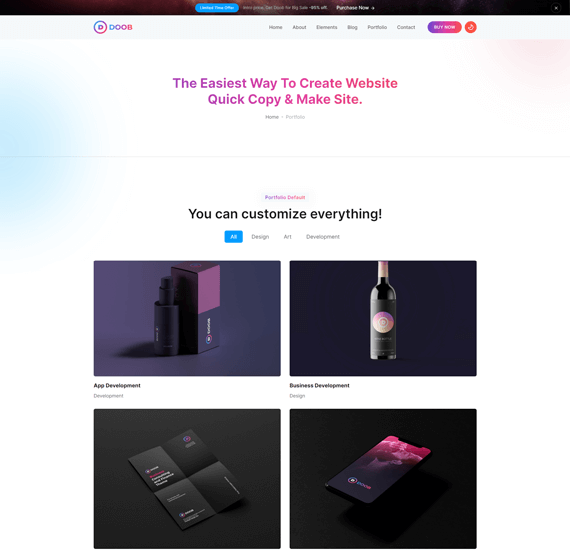
Task: Toggle the dark mode round icon
Action: 470,27
